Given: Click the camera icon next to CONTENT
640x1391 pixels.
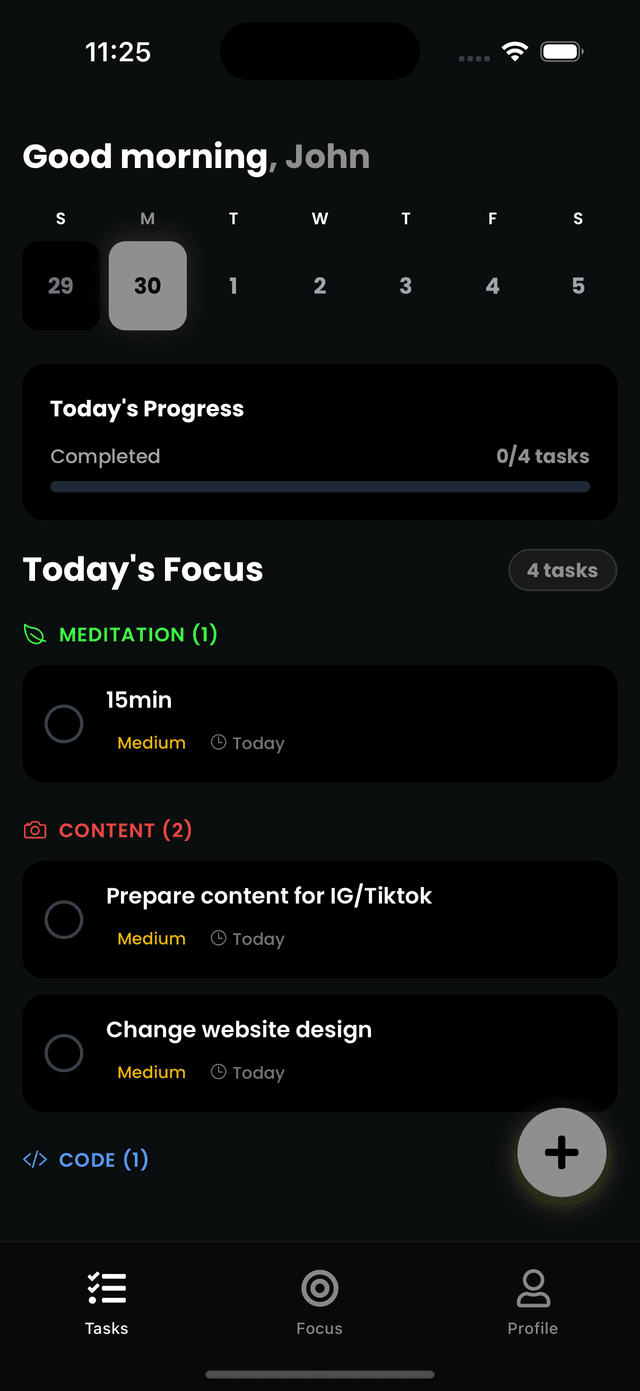Looking at the screenshot, I should [x=35, y=830].
